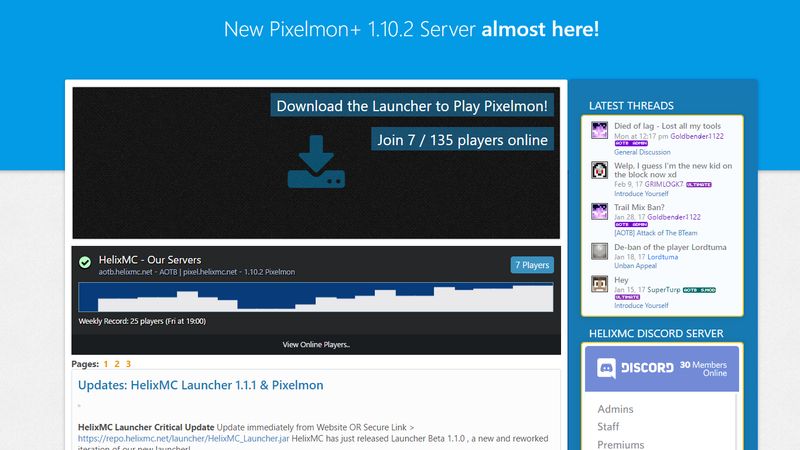Click '30 Members Online' in Discord widget
800x450 pixels.
coord(703,368)
